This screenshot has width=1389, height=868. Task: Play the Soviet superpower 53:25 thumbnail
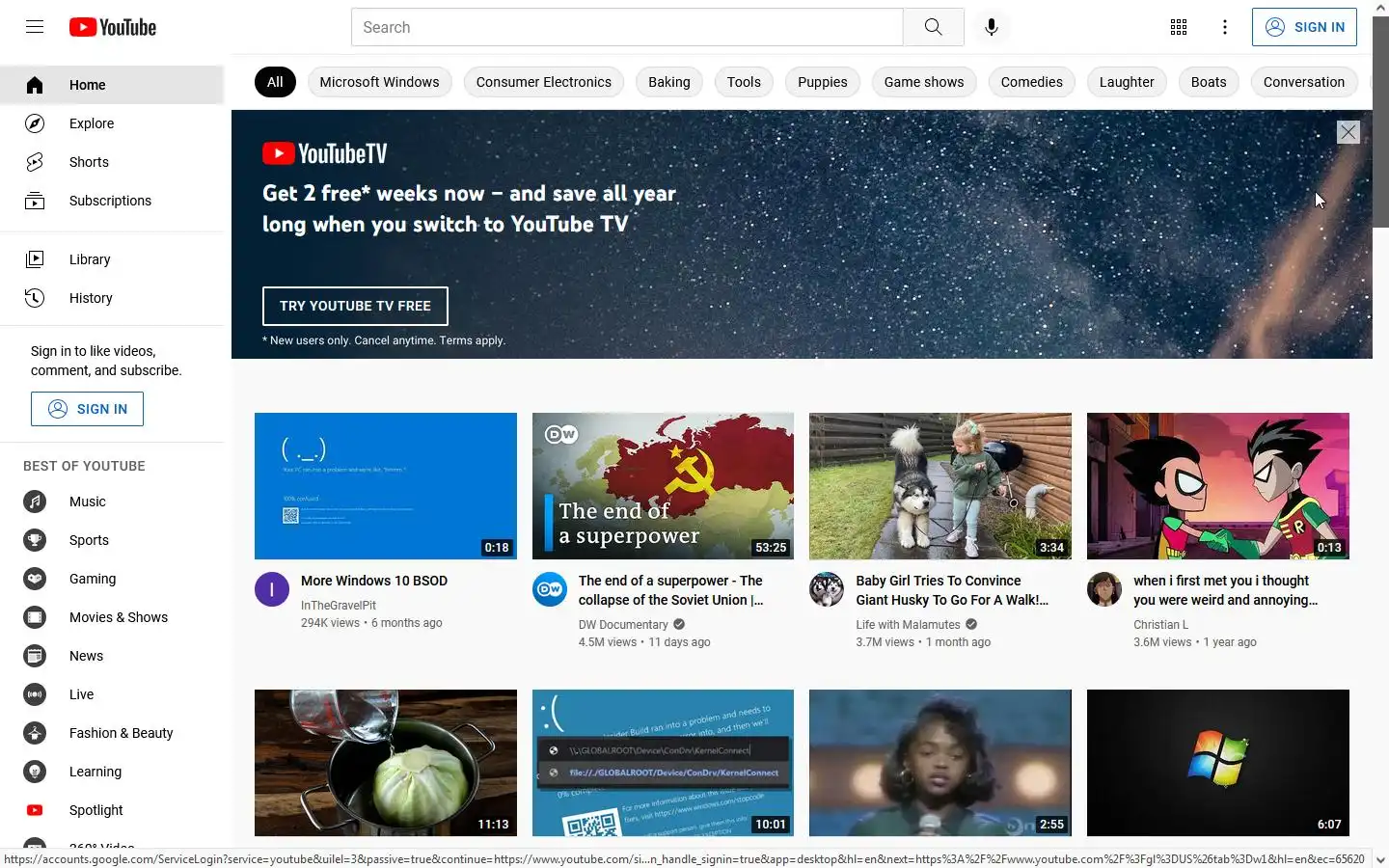[x=663, y=486]
